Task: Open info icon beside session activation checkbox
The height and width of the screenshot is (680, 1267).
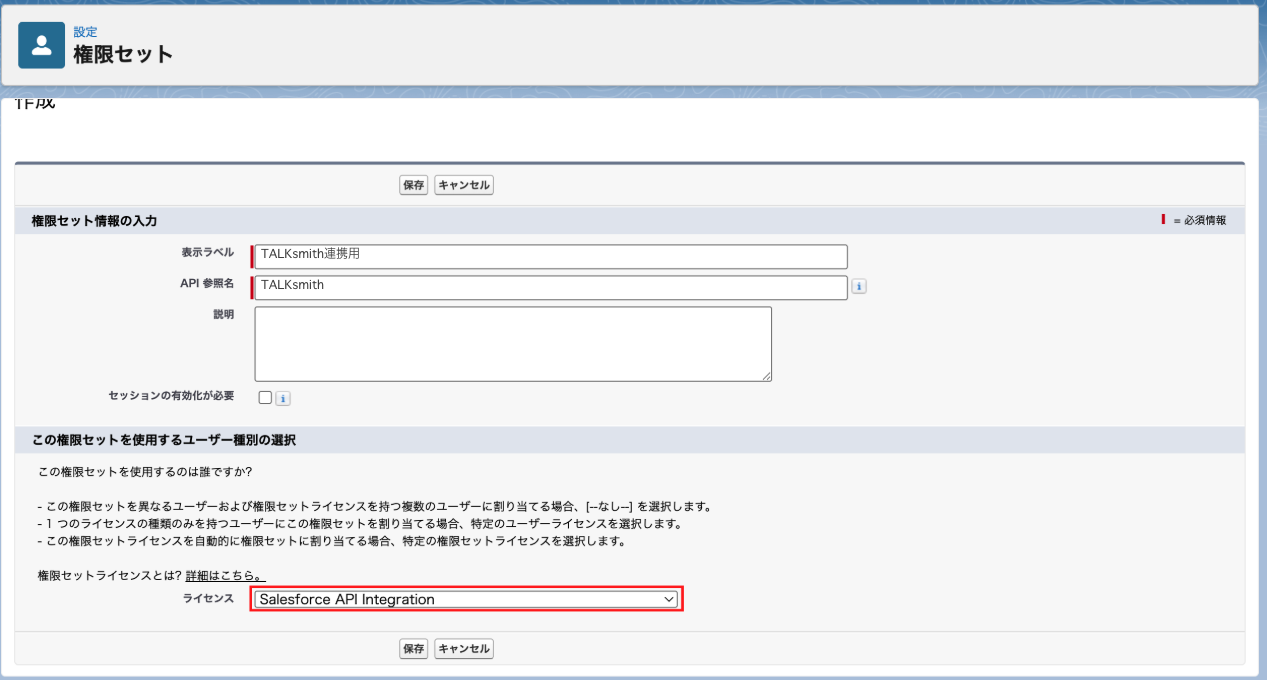Action: [283, 398]
